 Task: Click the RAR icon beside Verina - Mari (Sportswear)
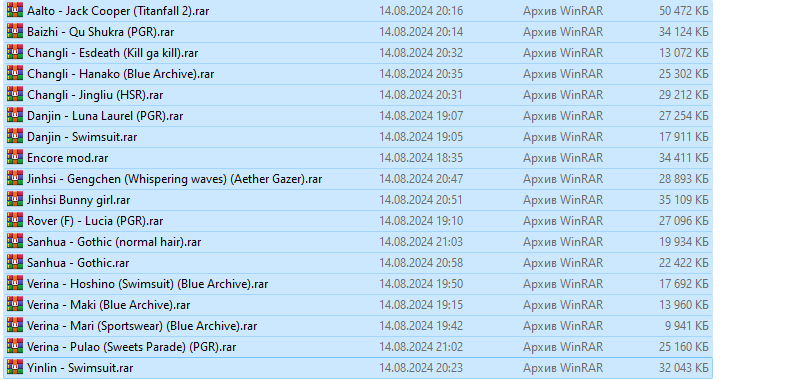15,325
